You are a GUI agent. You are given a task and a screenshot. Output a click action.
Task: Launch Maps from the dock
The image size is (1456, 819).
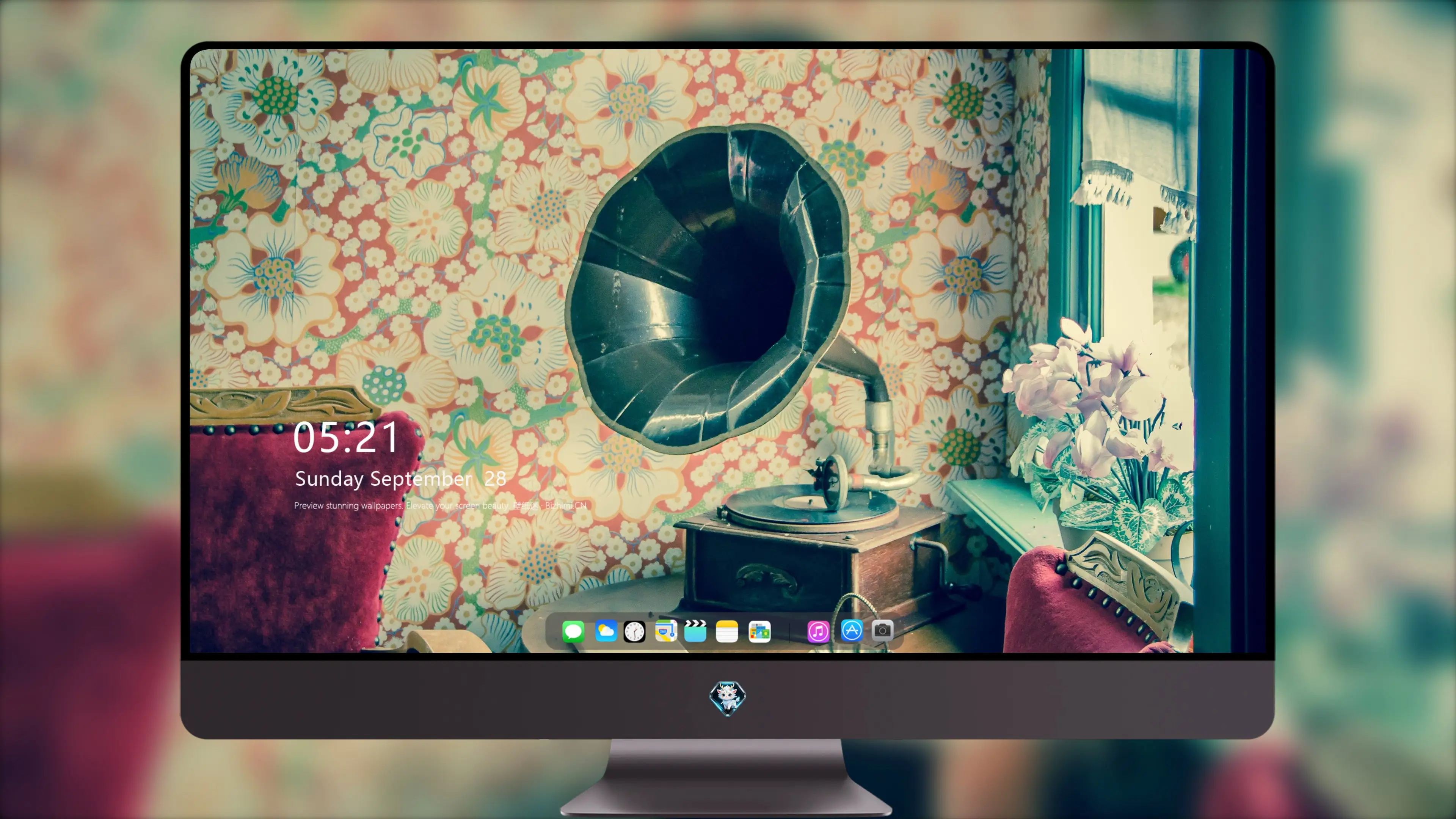coord(666,631)
